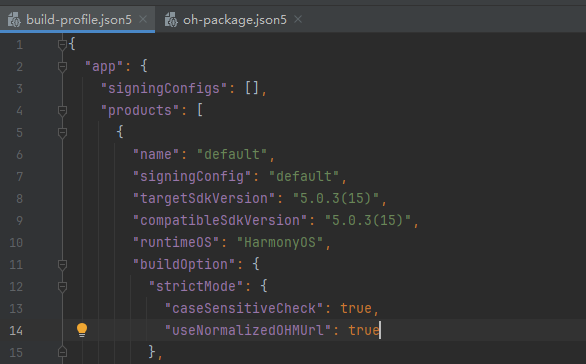Click the build-profile.json5 file type icon
This screenshot has width=586, height=364.
tap(14, 20)
